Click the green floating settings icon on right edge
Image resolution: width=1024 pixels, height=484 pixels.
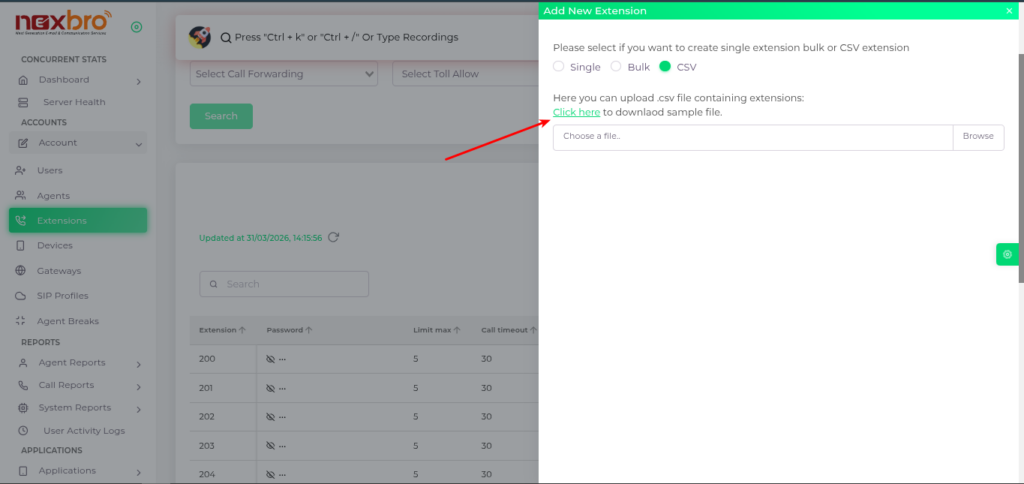point(1007,254)
